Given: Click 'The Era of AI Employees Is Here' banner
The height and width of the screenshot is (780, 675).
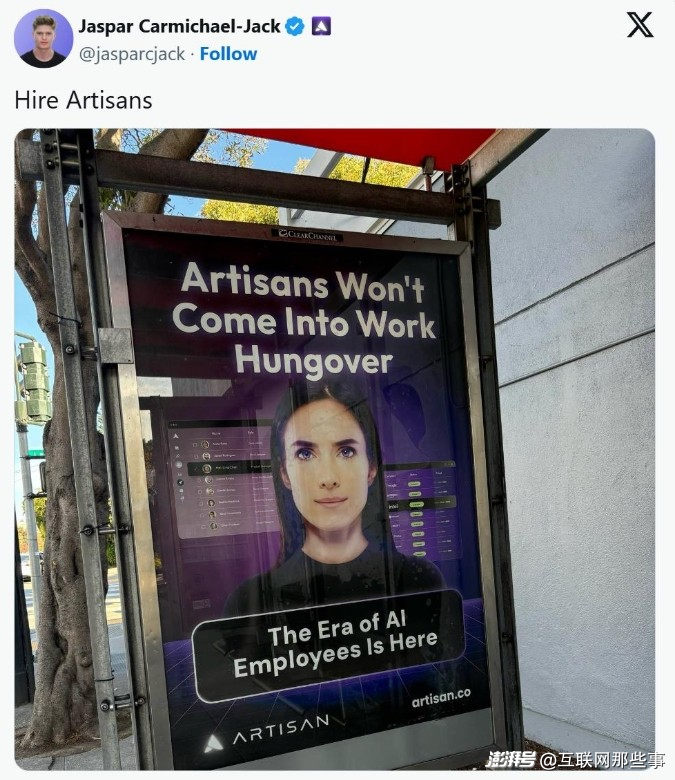Looking at the screenshot, I should click(x=329, y=644).
